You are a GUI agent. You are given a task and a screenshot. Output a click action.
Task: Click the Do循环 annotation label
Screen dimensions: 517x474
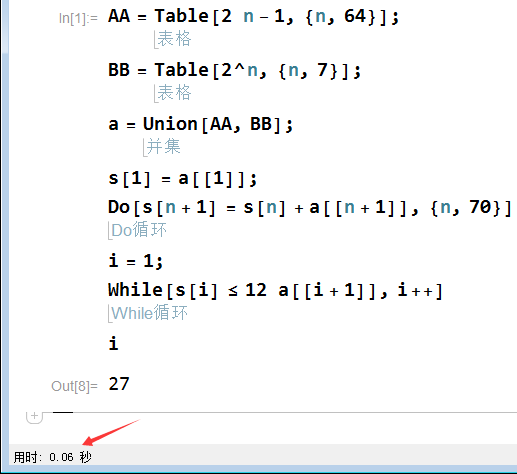pos(139,230)
